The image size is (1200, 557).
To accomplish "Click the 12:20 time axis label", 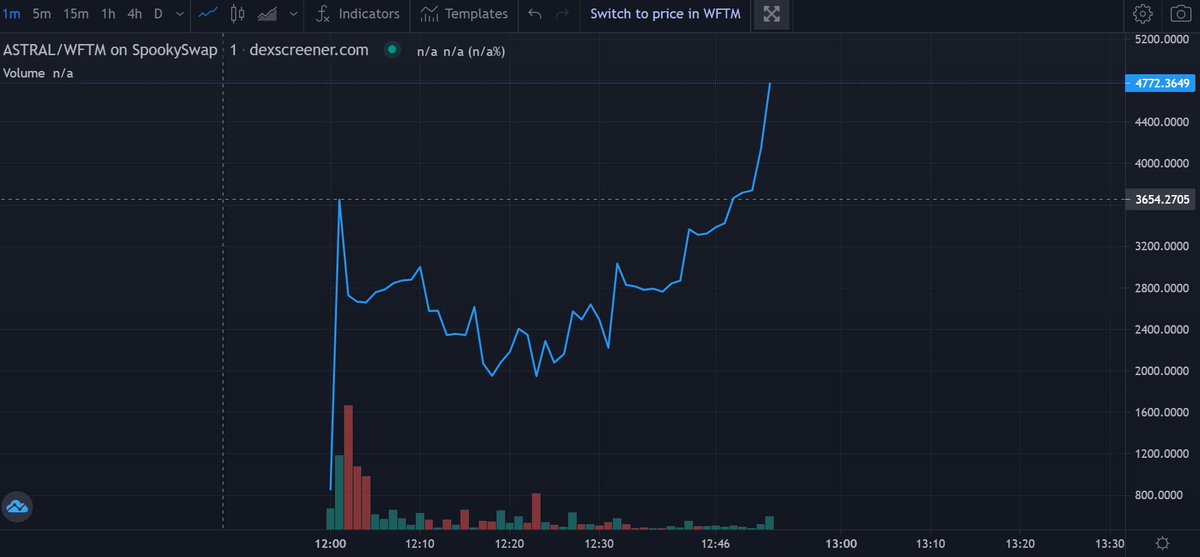I will point(509,543).
